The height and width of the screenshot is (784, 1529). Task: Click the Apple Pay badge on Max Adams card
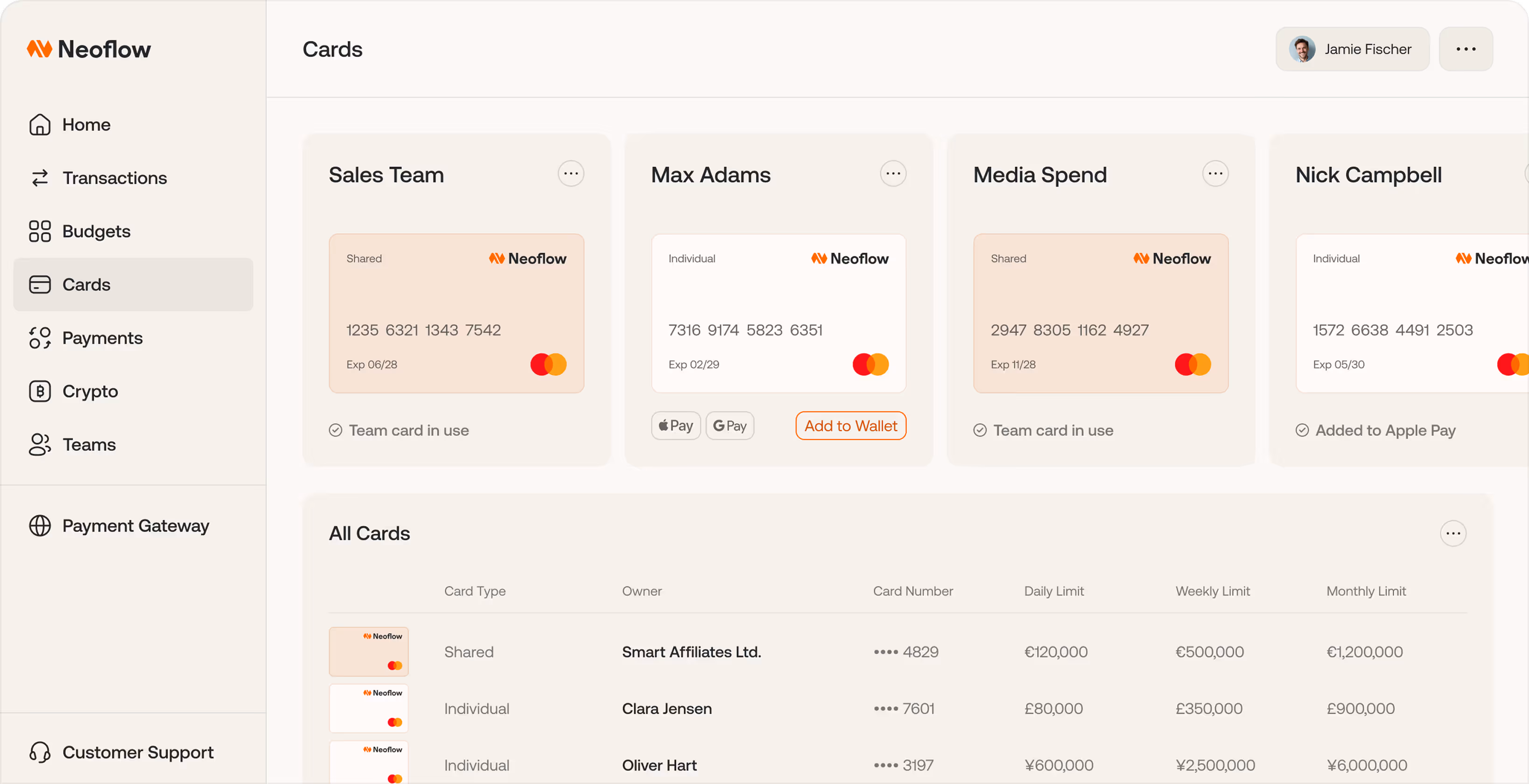point(675,426)
